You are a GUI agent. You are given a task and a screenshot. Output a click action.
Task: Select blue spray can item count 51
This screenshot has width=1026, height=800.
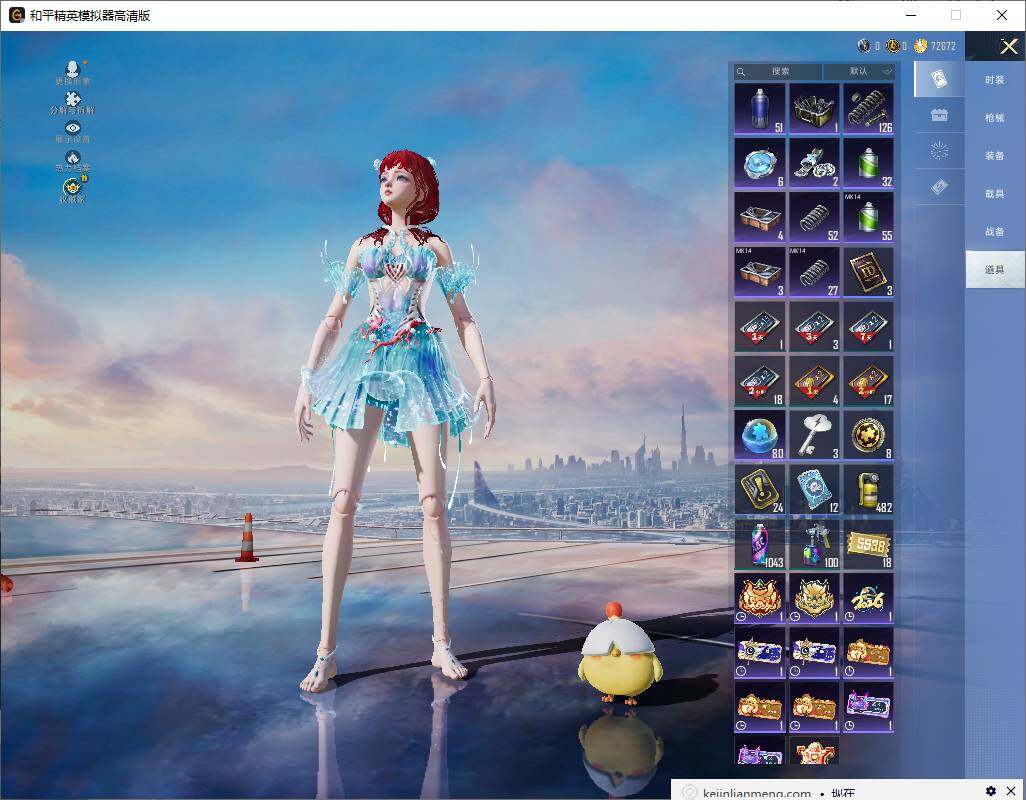coord(760,109)
